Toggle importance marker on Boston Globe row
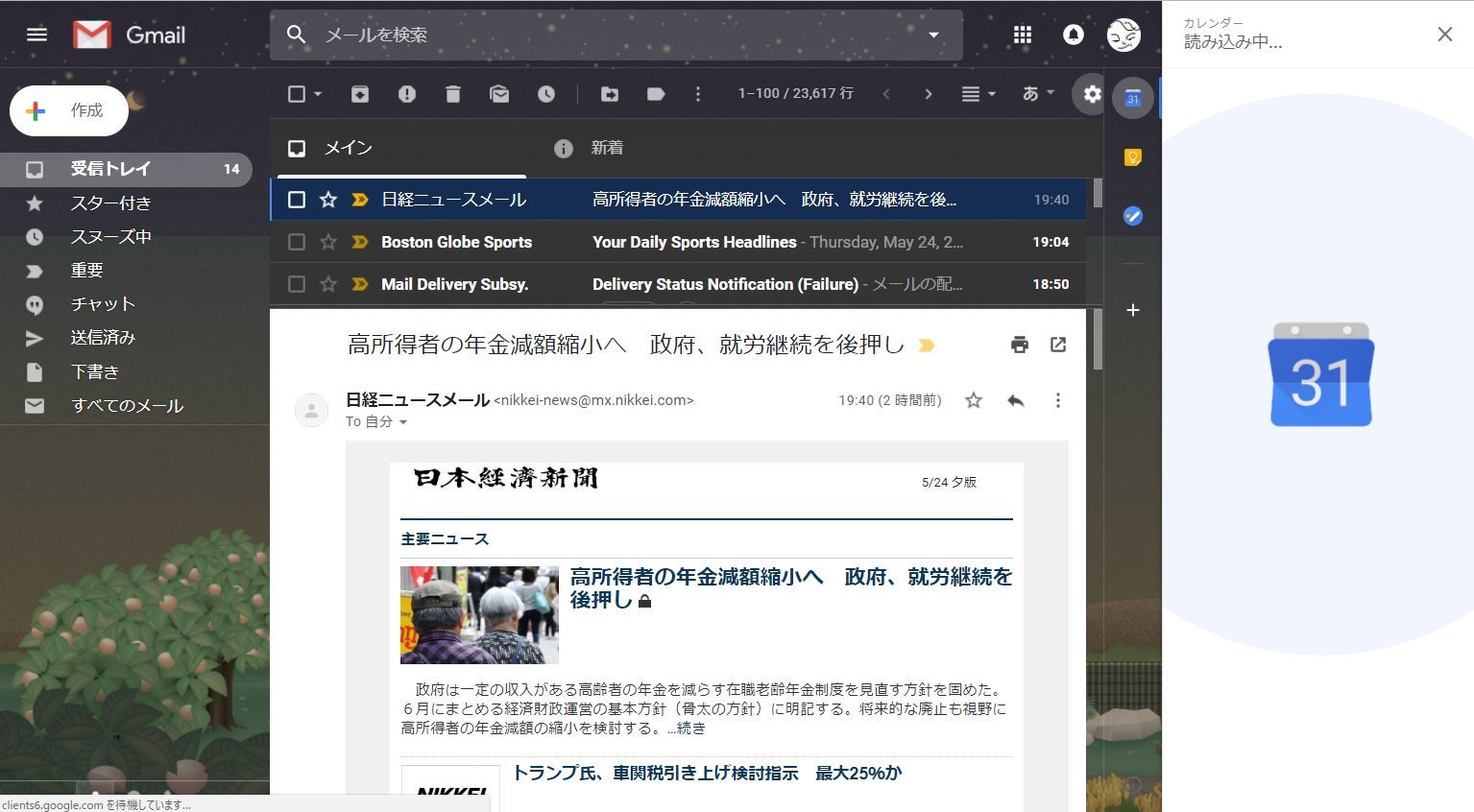 coord(360,242)
